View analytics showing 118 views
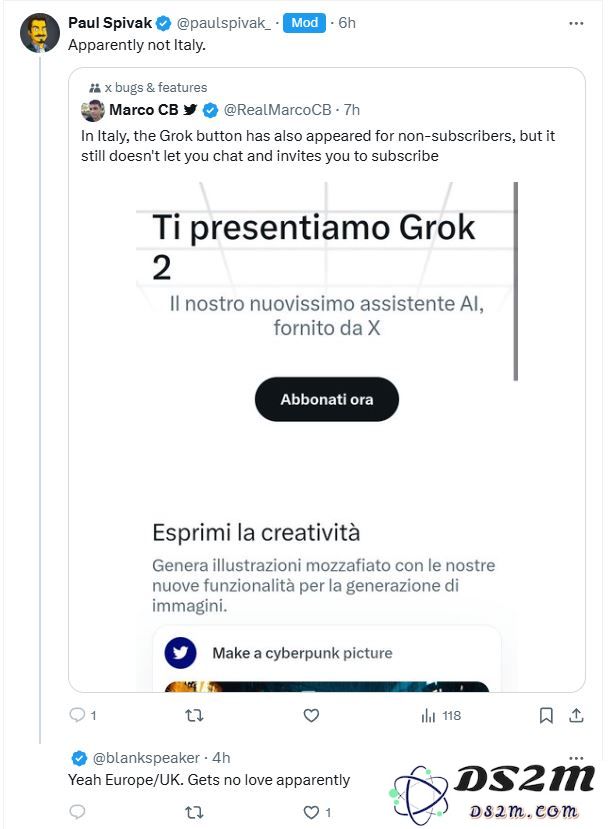The width and height of the screenshot is (612, 829). point(441,716)
